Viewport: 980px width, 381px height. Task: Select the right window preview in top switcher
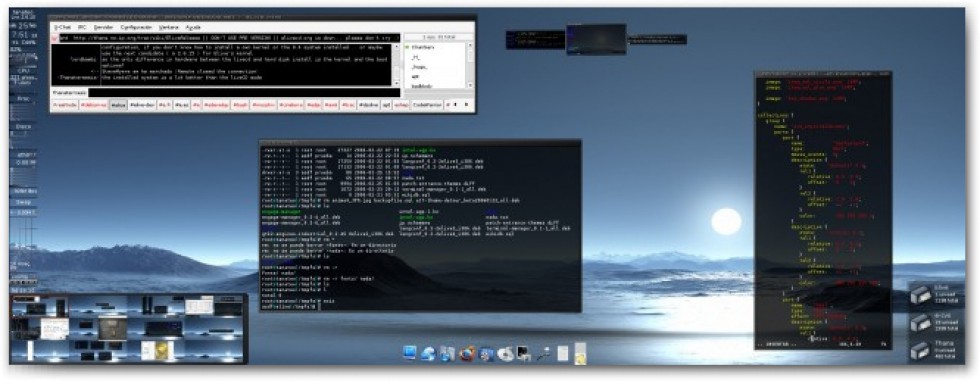[x=657, y=39]
